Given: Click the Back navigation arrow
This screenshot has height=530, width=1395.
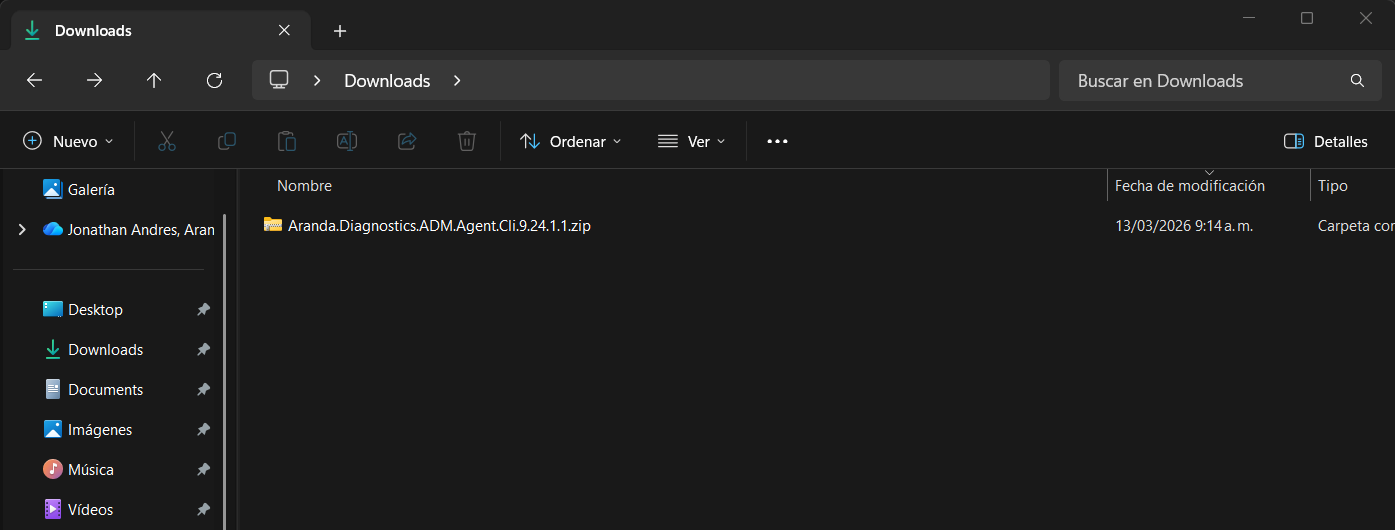Looking at the screenshot, I should (34, 81).
